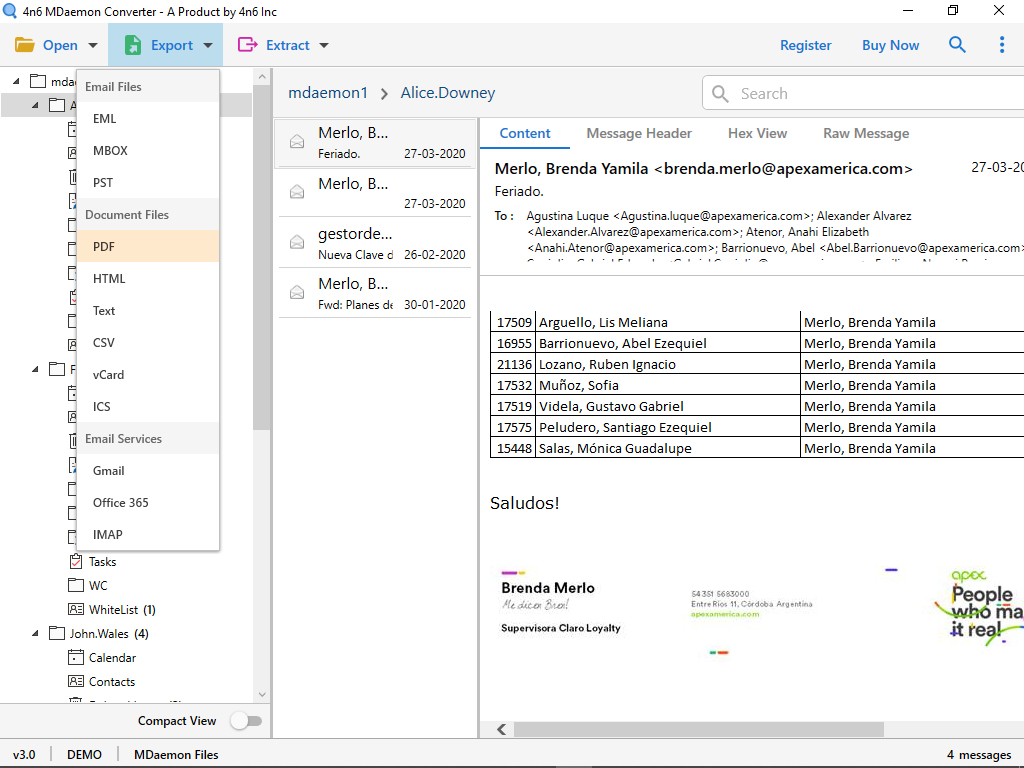Select EML export format
This screenshot has height=768, width=1024.
pyautogui.click(x=148, y=118)
